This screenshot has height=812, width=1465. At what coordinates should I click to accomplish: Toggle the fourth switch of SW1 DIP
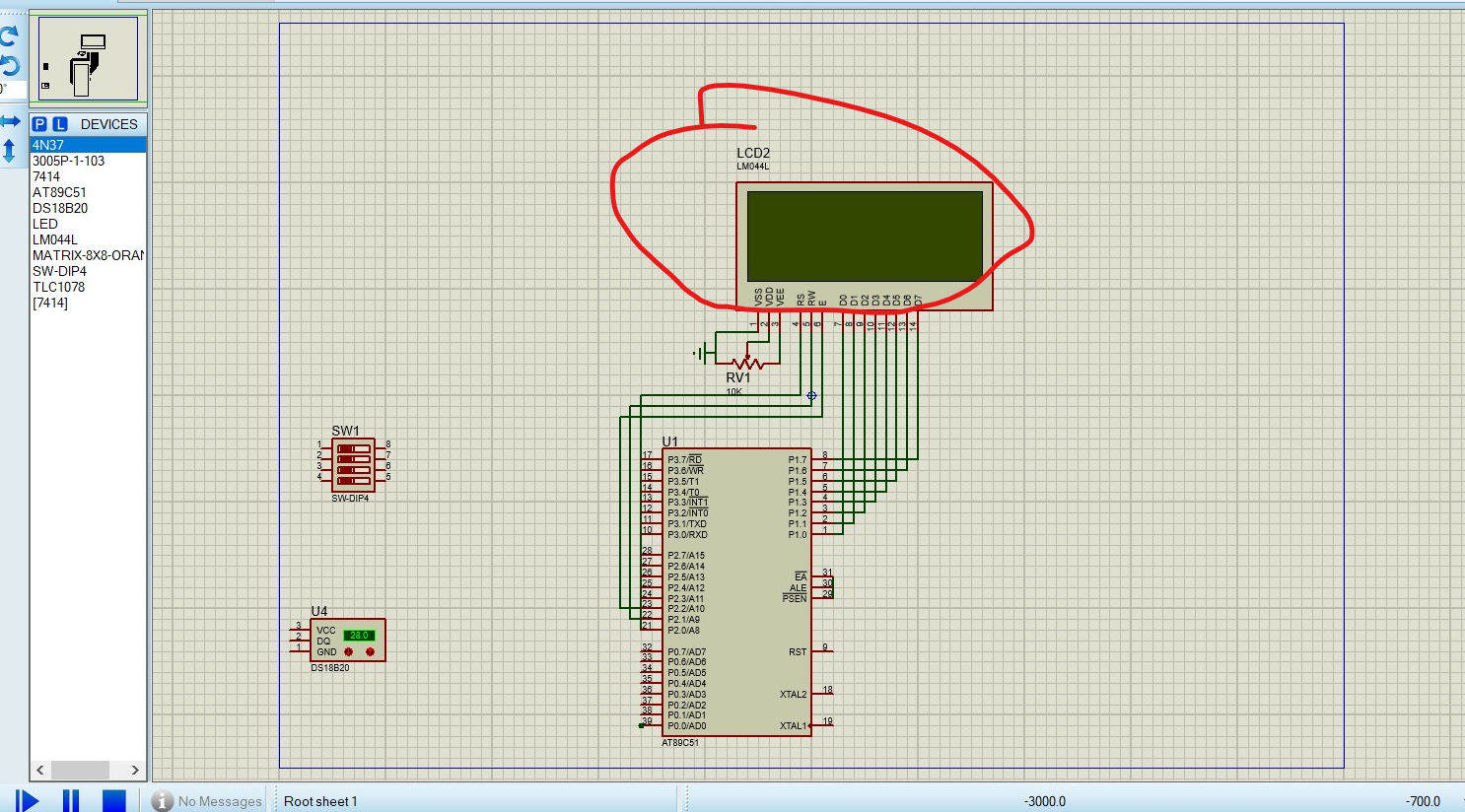coord(353,481)
